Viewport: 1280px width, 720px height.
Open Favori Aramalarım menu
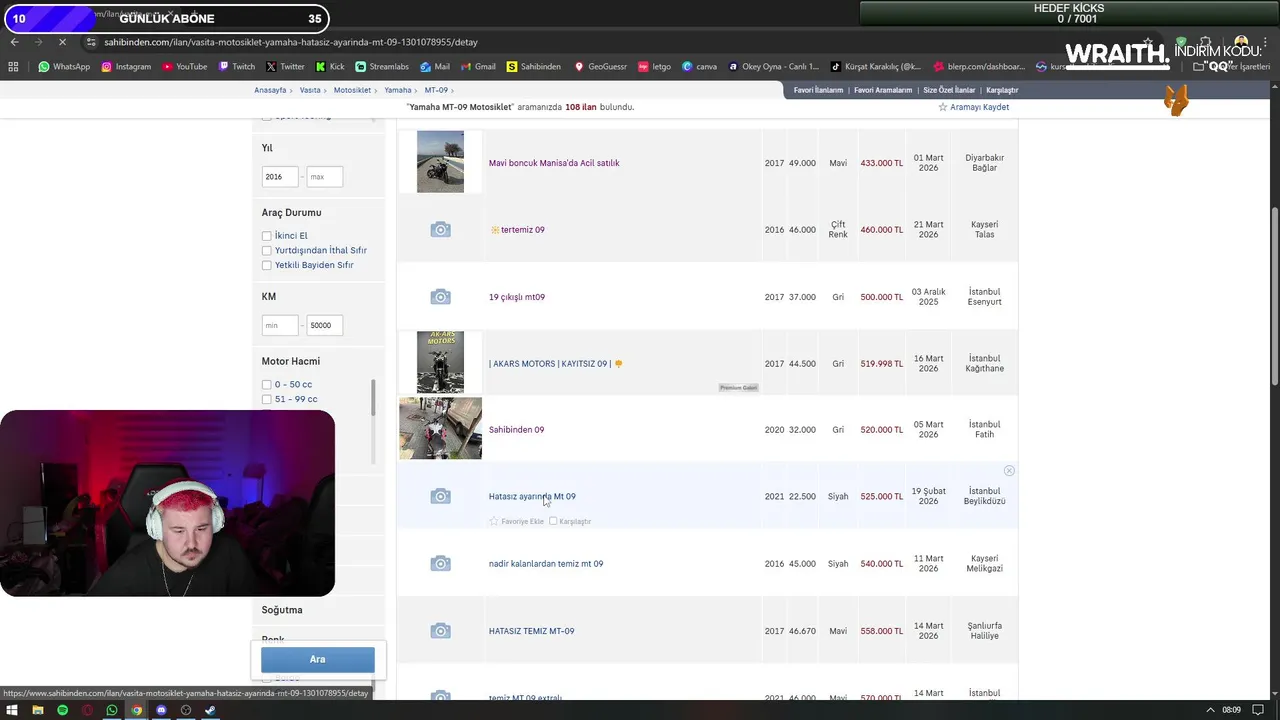pos(883,90)
